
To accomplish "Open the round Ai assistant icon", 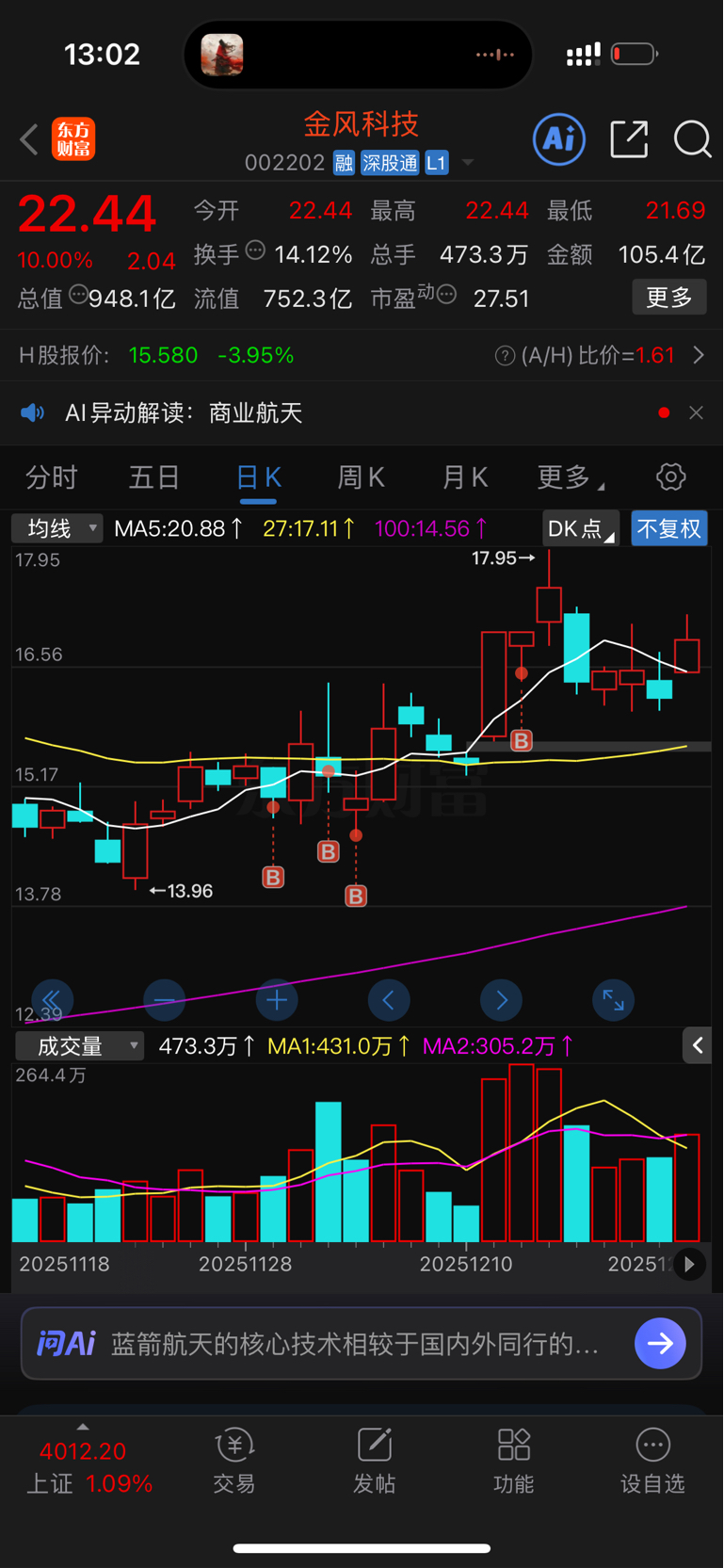I will (559, 139).
